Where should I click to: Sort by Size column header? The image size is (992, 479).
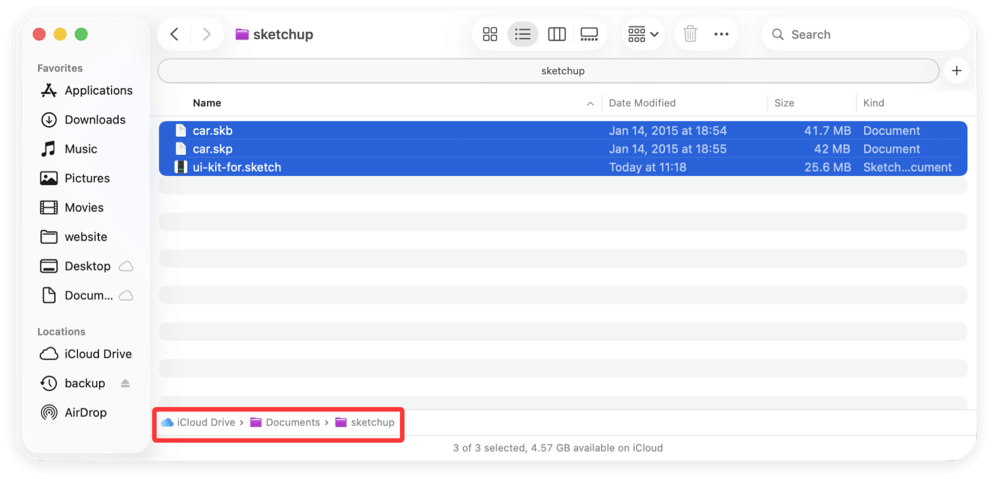click(784, 103)
